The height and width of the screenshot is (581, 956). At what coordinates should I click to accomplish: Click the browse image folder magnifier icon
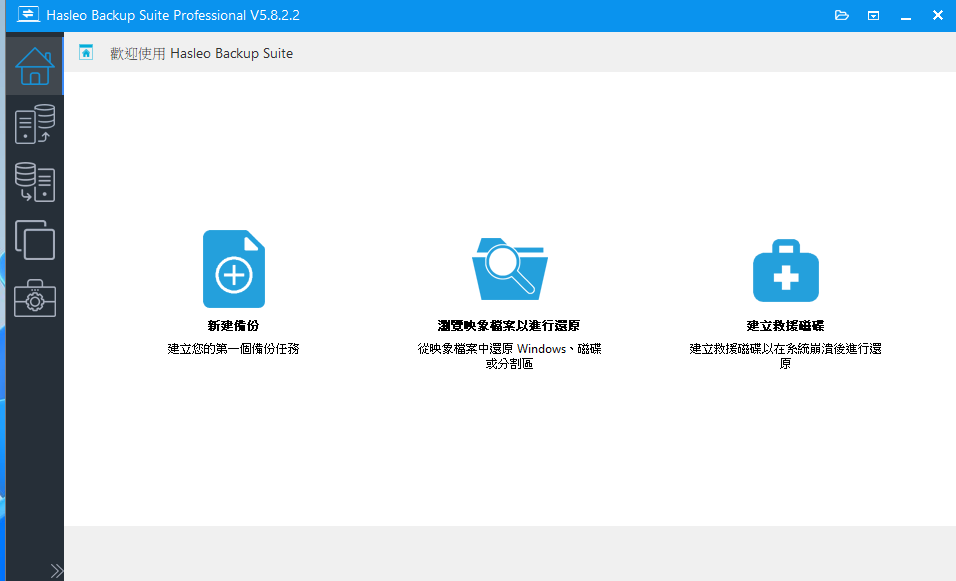point(510,269)
